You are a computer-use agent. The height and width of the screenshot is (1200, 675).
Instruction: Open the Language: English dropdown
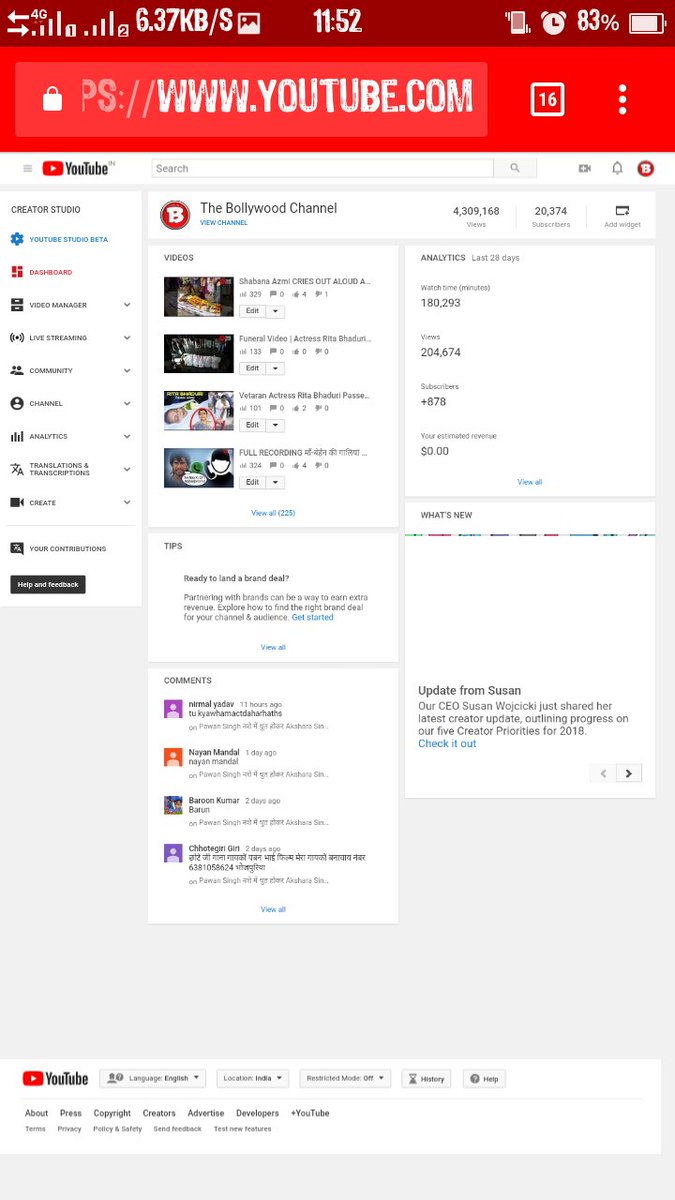click(x=153, y=1079)
